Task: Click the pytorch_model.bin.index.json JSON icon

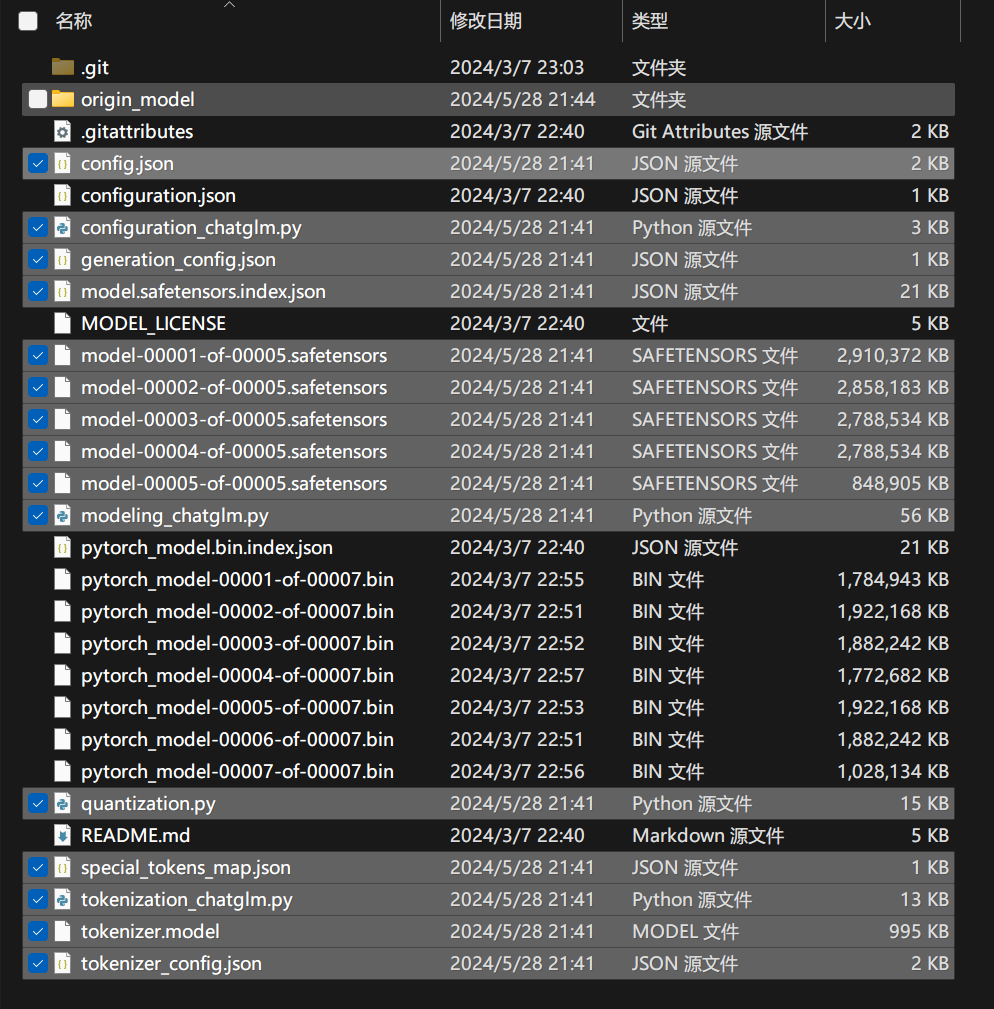Action: click(62, 548)
